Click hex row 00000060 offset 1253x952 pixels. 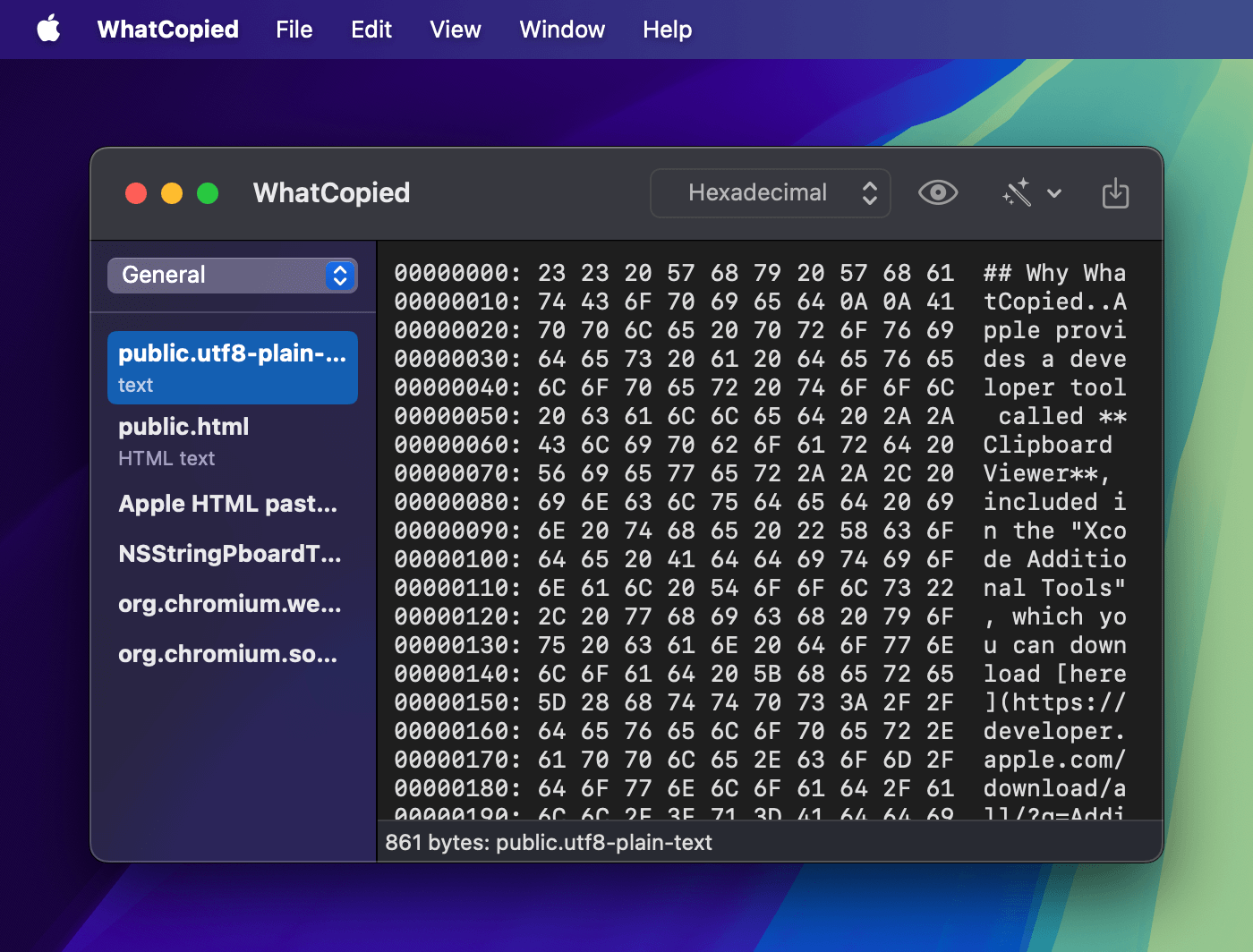tap(457, 445)
